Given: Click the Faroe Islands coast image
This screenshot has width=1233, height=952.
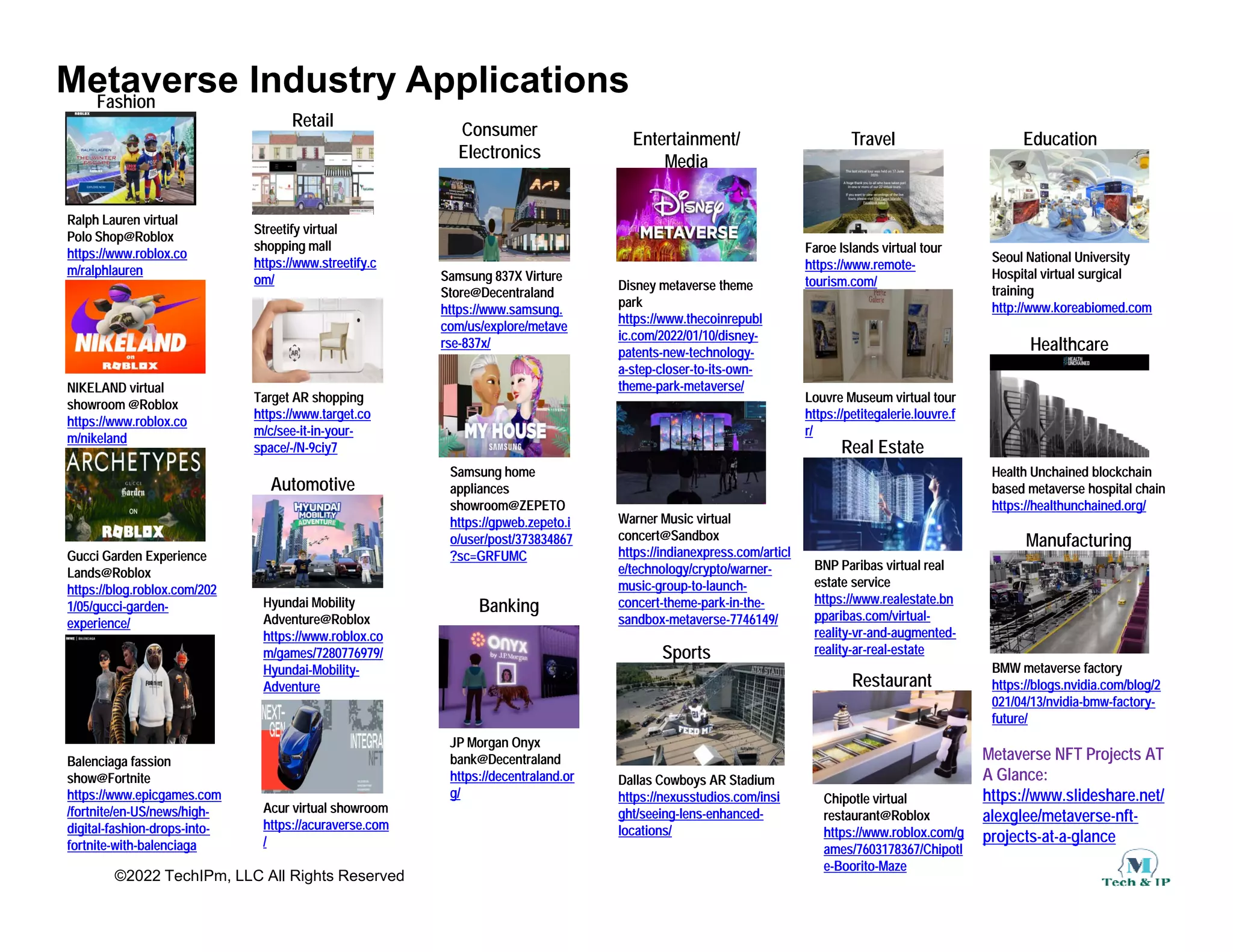Looking at the screenshot, I should click(873, 191).
